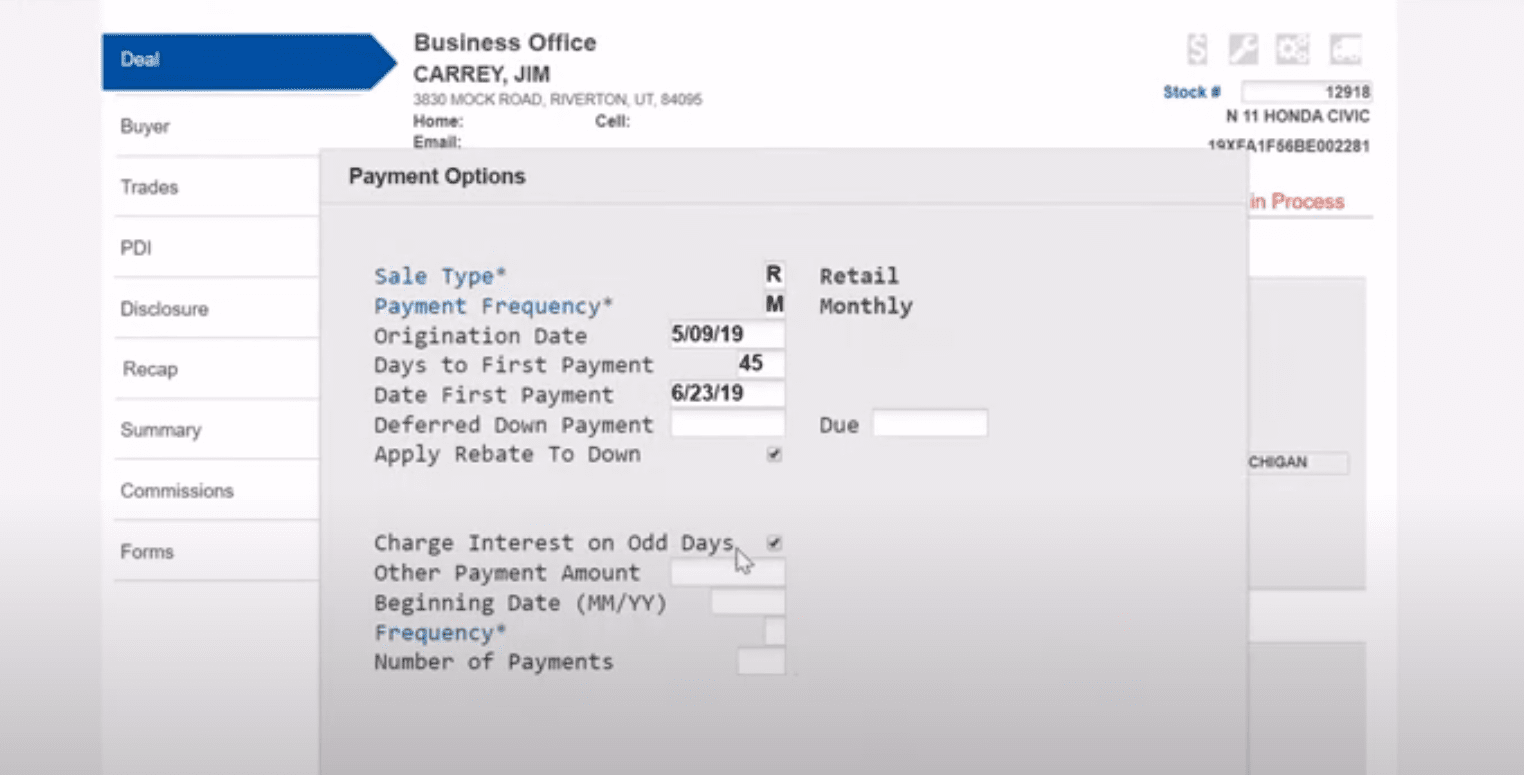Open the Payment Frequency selector
This screenshot has width=1524, height=775.
click(x=773, y=303)
